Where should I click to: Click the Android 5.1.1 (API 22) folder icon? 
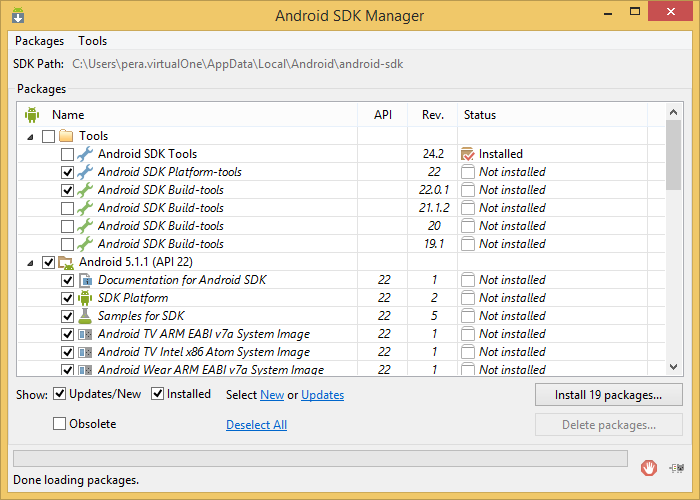pyautogui.click(x=66, y=262)
